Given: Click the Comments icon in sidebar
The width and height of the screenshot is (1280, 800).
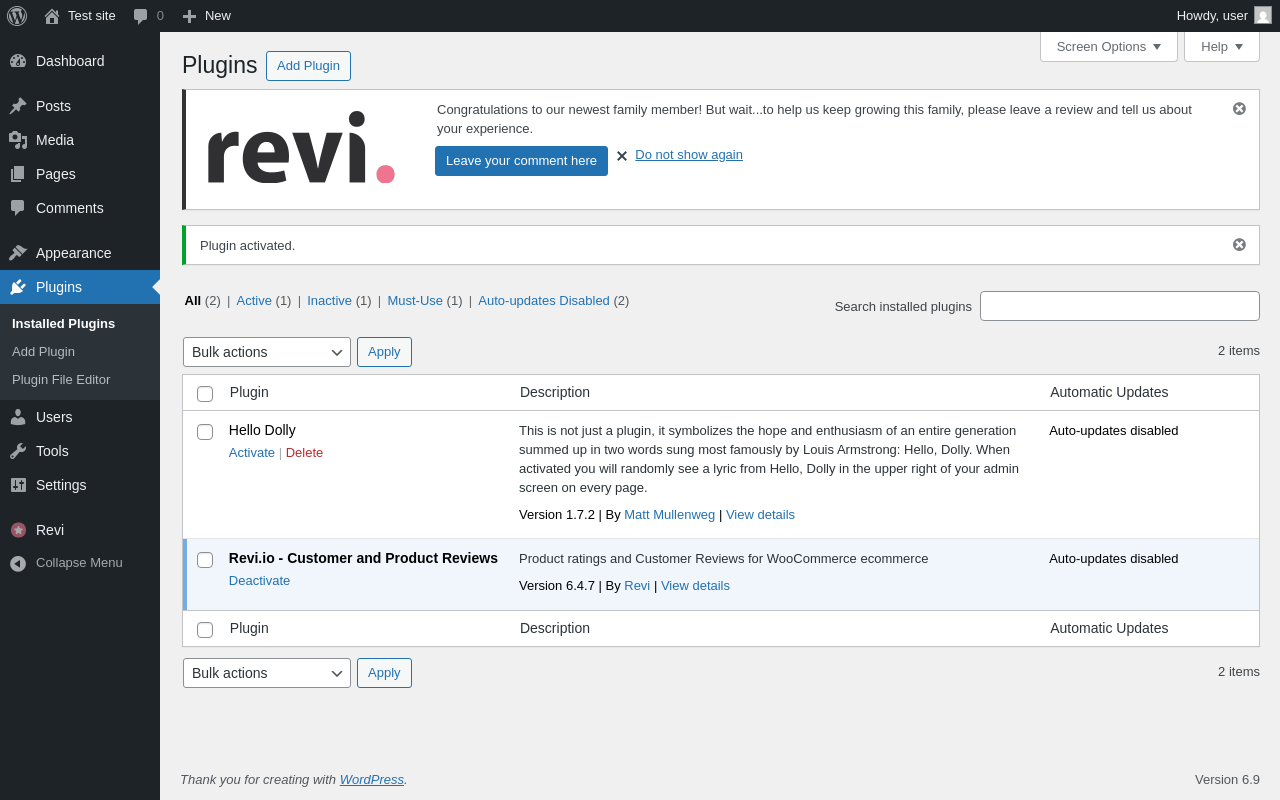Looking at the screenshot, I should [18, 208].
